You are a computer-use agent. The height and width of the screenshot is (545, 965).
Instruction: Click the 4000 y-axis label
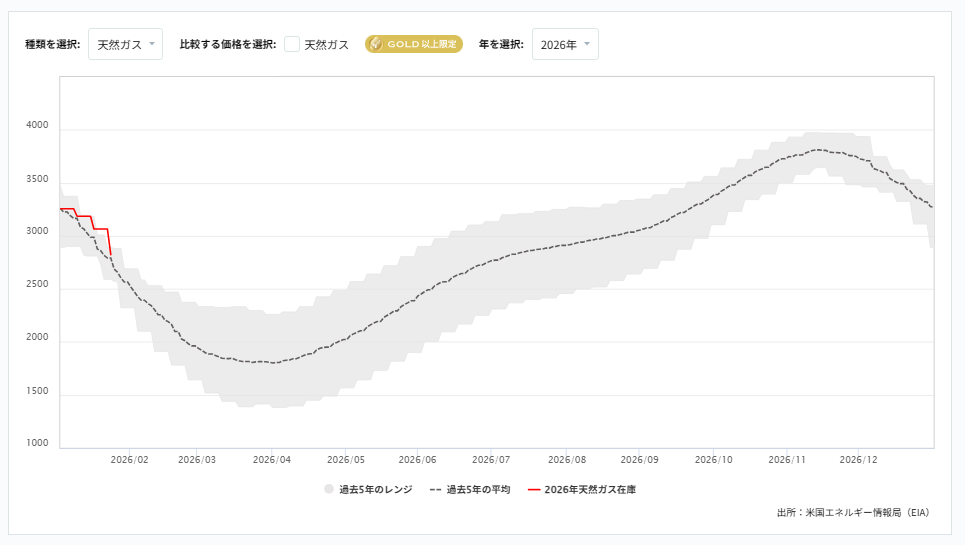pos(37,125)
